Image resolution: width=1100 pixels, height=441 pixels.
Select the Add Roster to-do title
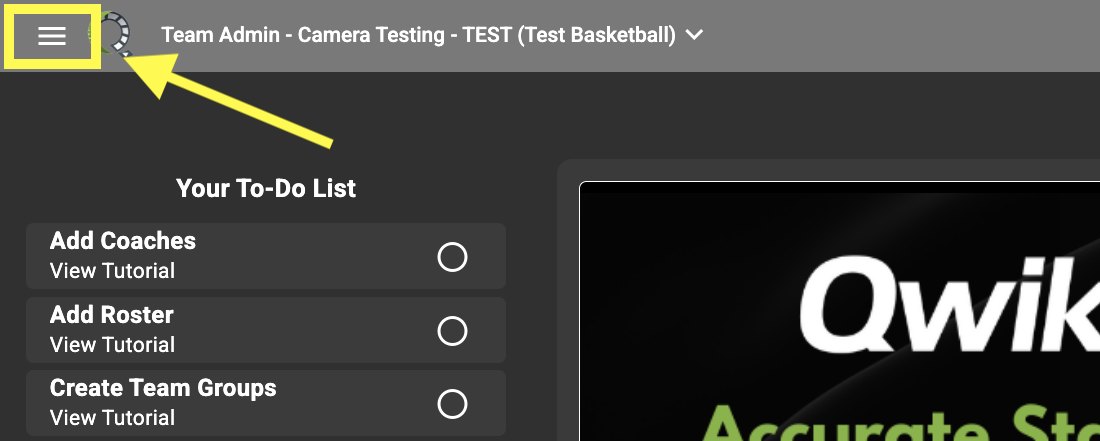(112, 315)
